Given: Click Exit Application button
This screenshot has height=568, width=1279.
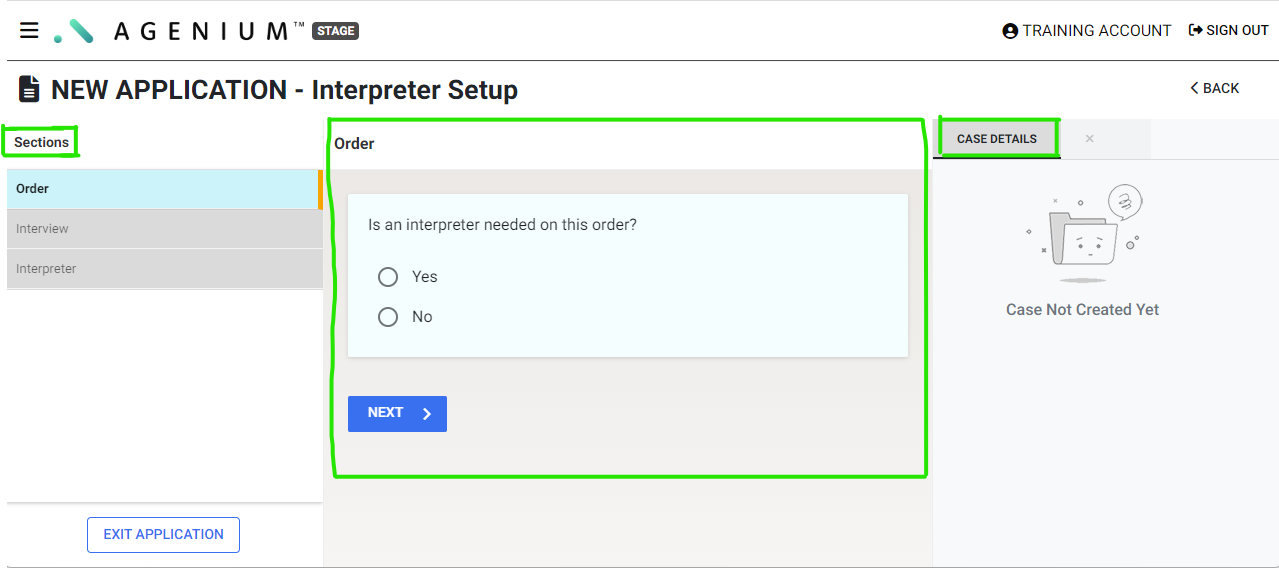Looking at the screenshot, I should (x=164, y=535).
